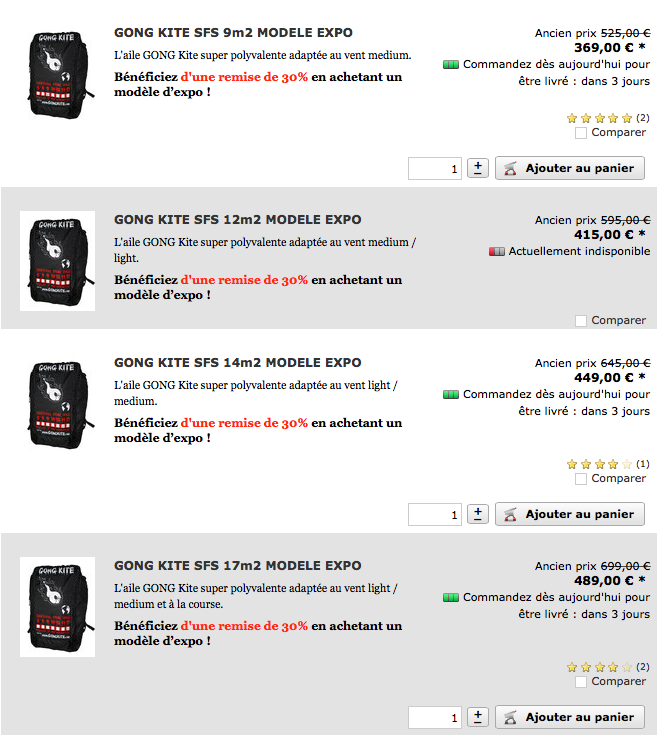Check Comparer for the 14m2 kite

[581, 479]
